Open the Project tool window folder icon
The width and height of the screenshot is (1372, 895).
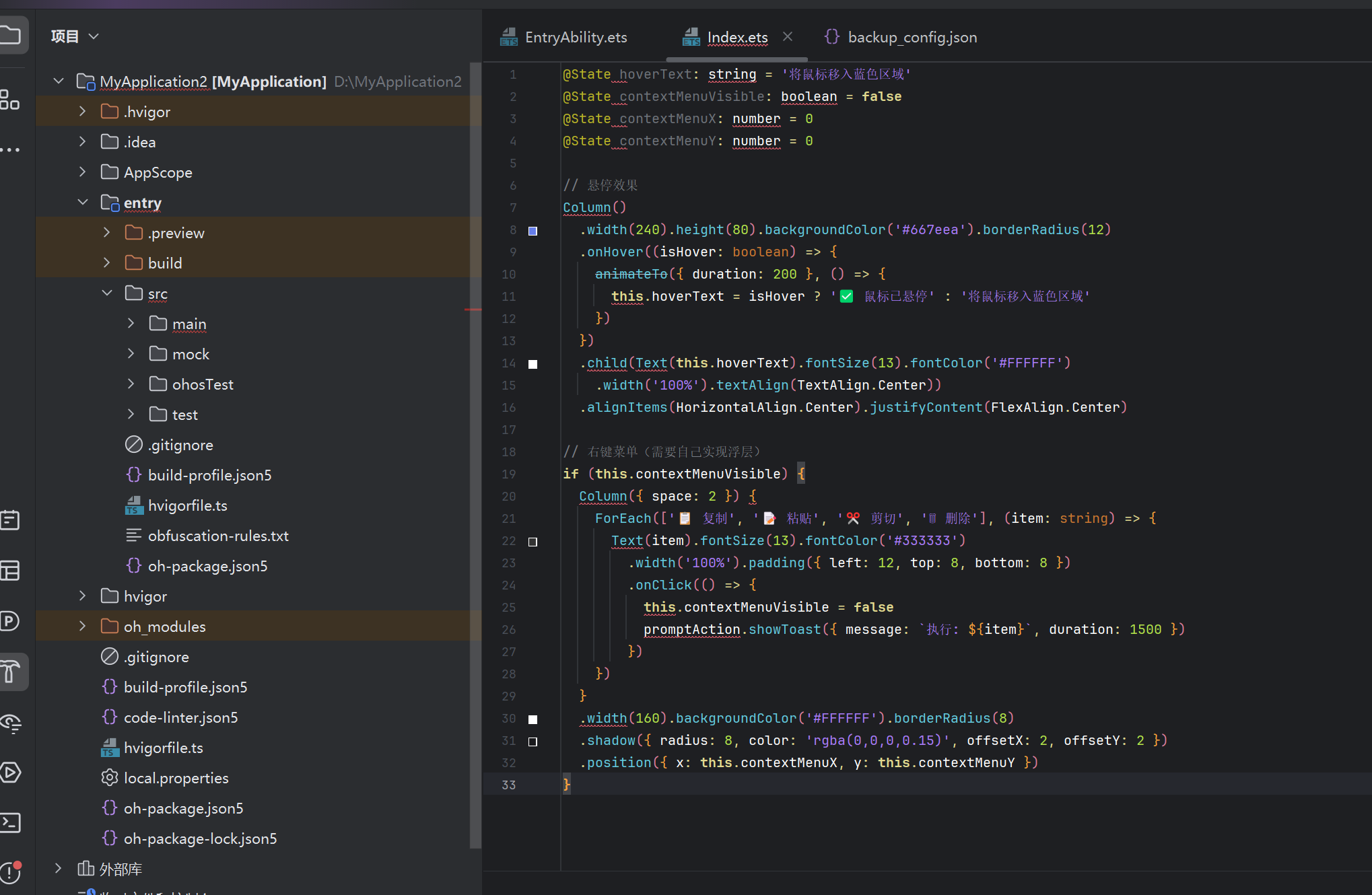pyautogui.click(x=10, y=35)
